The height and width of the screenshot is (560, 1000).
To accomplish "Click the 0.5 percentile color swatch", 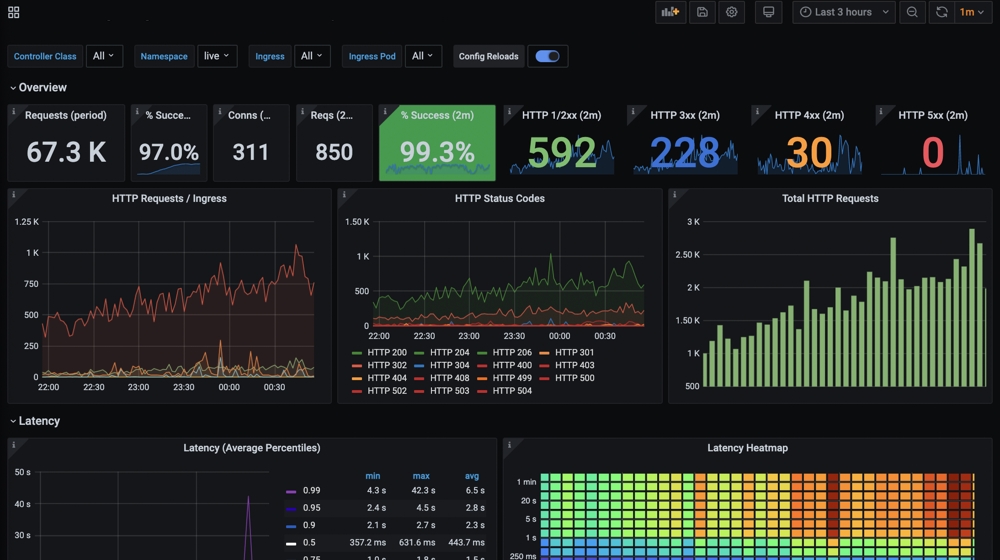I will [x=291, y=543].
